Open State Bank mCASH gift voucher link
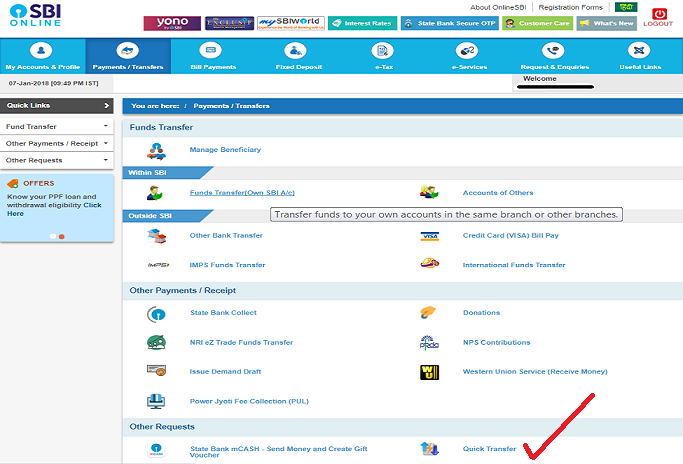Image resolution: width=683 pixels, height=464 pixels. point(279,452)
